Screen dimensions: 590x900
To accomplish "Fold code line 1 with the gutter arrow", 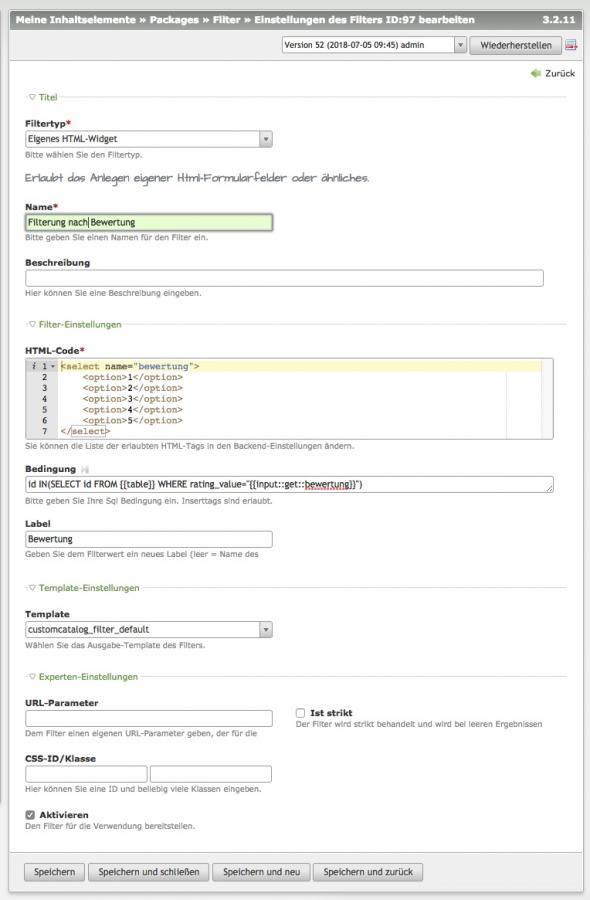I will pos(53,366).
